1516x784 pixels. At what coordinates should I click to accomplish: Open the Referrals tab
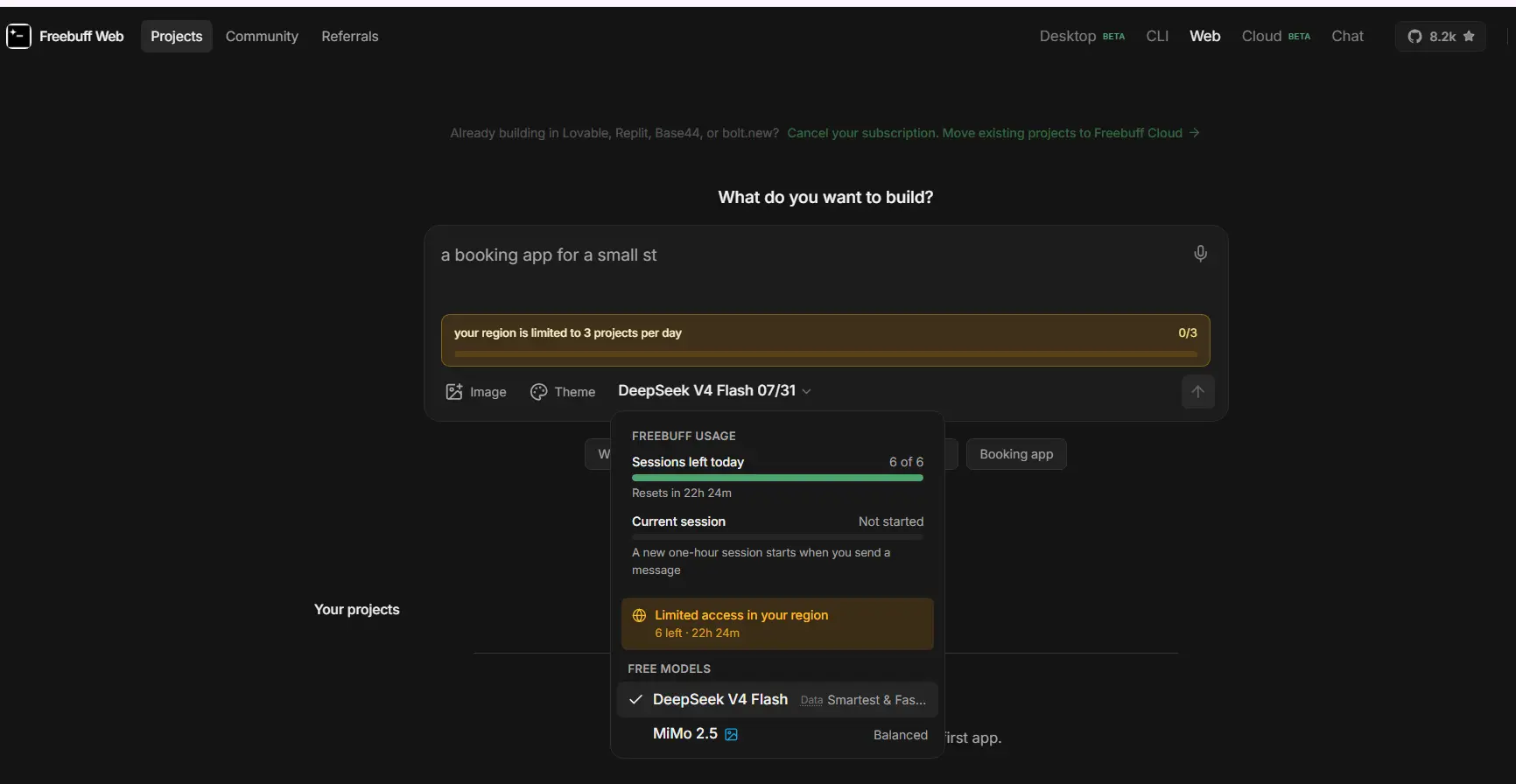350,36
